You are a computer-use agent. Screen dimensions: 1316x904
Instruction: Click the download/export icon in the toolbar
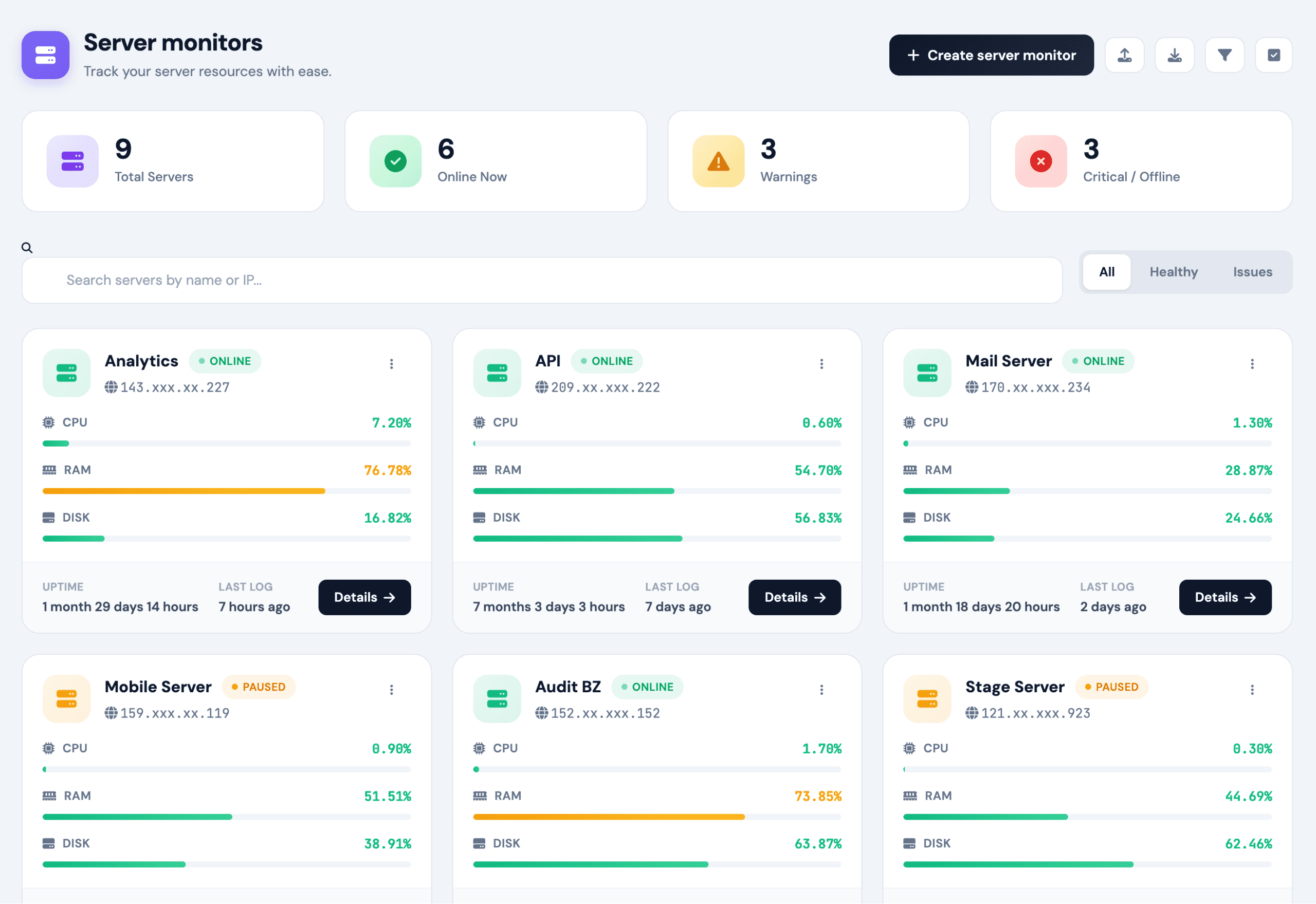click(x=1174, y=55)
